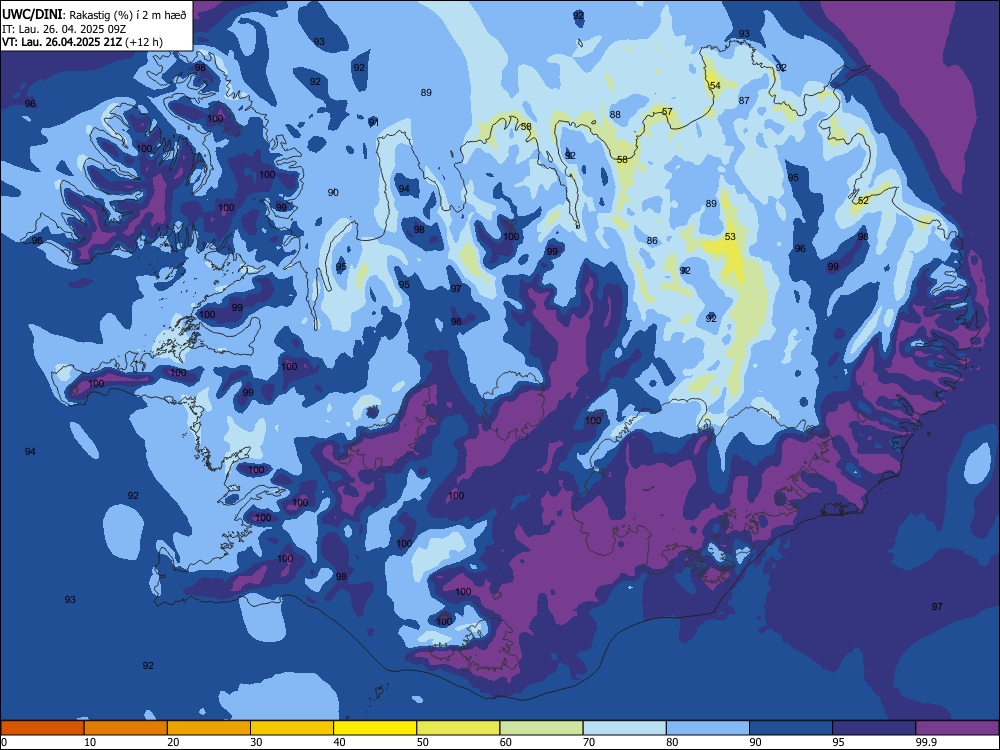The height and width of the screenshot is (750, 1000).
Task: Click the legend tick label '99.9'
Action: point(925,742)
